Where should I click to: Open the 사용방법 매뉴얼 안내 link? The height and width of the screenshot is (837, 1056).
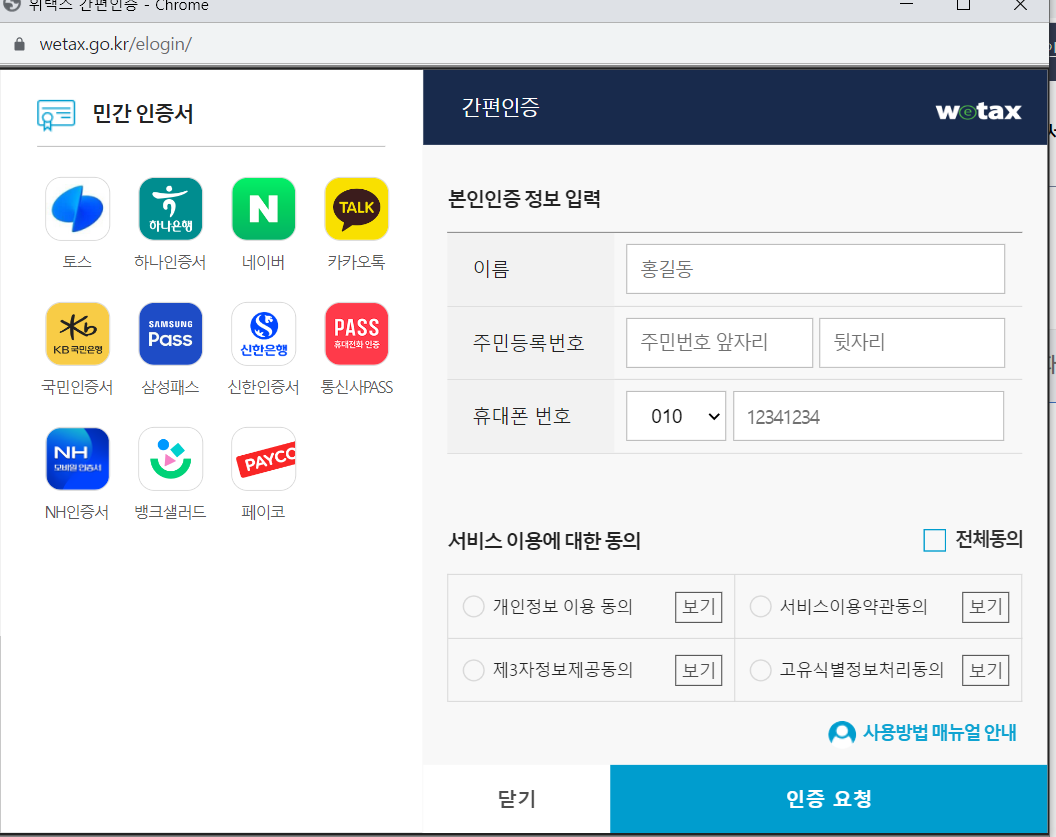[x=939, y=733]
